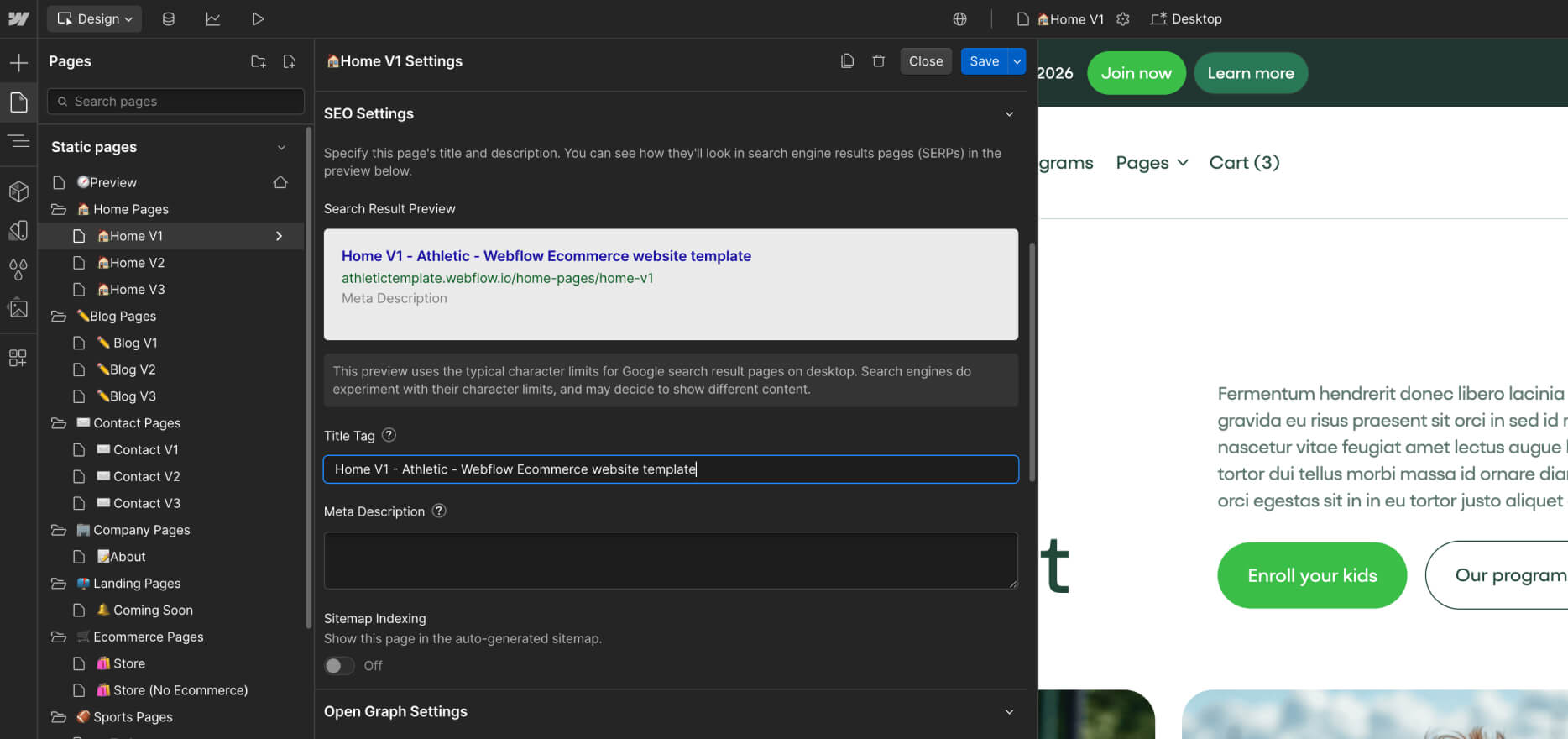This screenshot has height=739, width=1568.
Task: Open the Insights chart icon
Action: [x=213, y=18]
